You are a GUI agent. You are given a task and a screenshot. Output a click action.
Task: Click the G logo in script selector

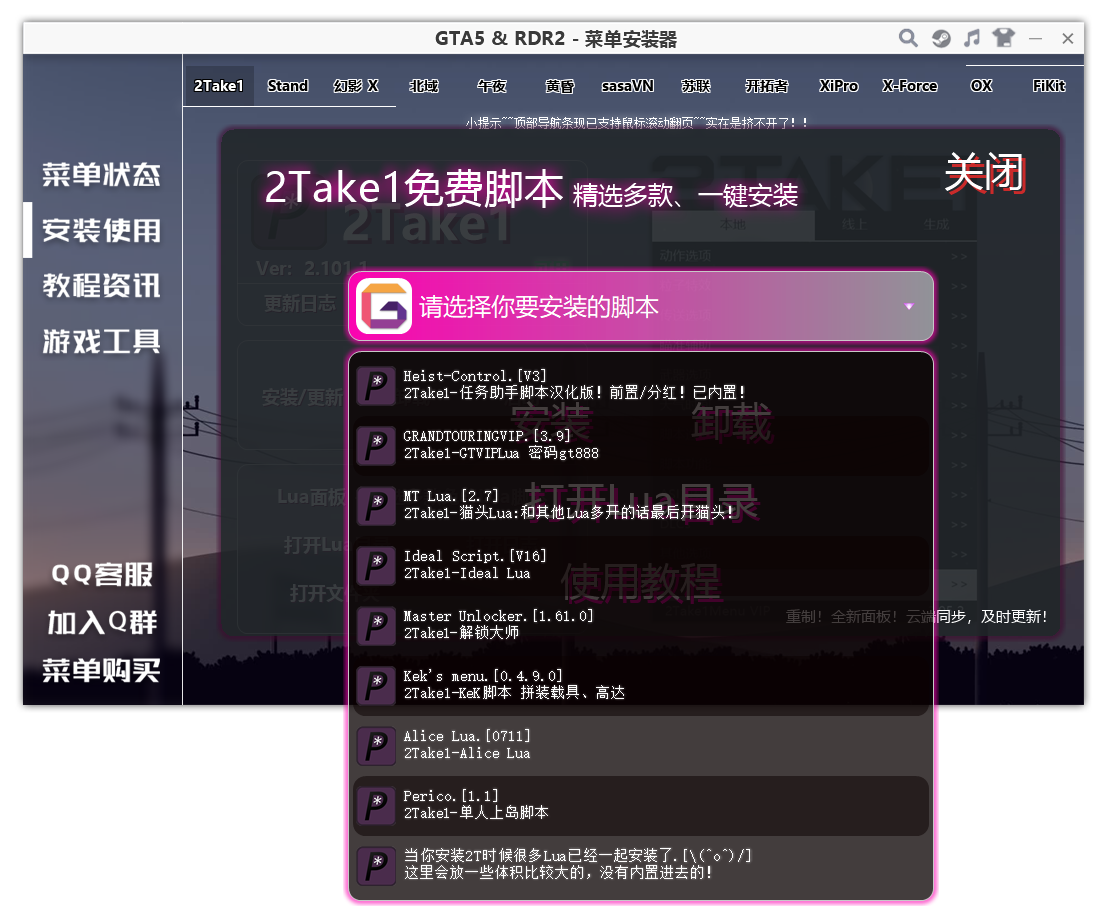(x=384, y=306)
